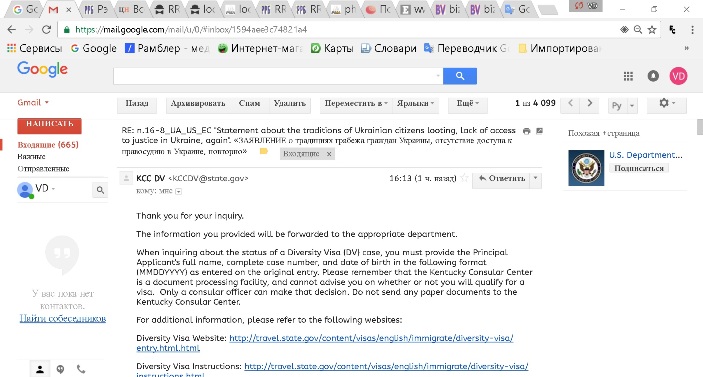The width and height of the screenshot is (703, 377).
Task: Open search options arrow in search box
Action: click(438, 76)
